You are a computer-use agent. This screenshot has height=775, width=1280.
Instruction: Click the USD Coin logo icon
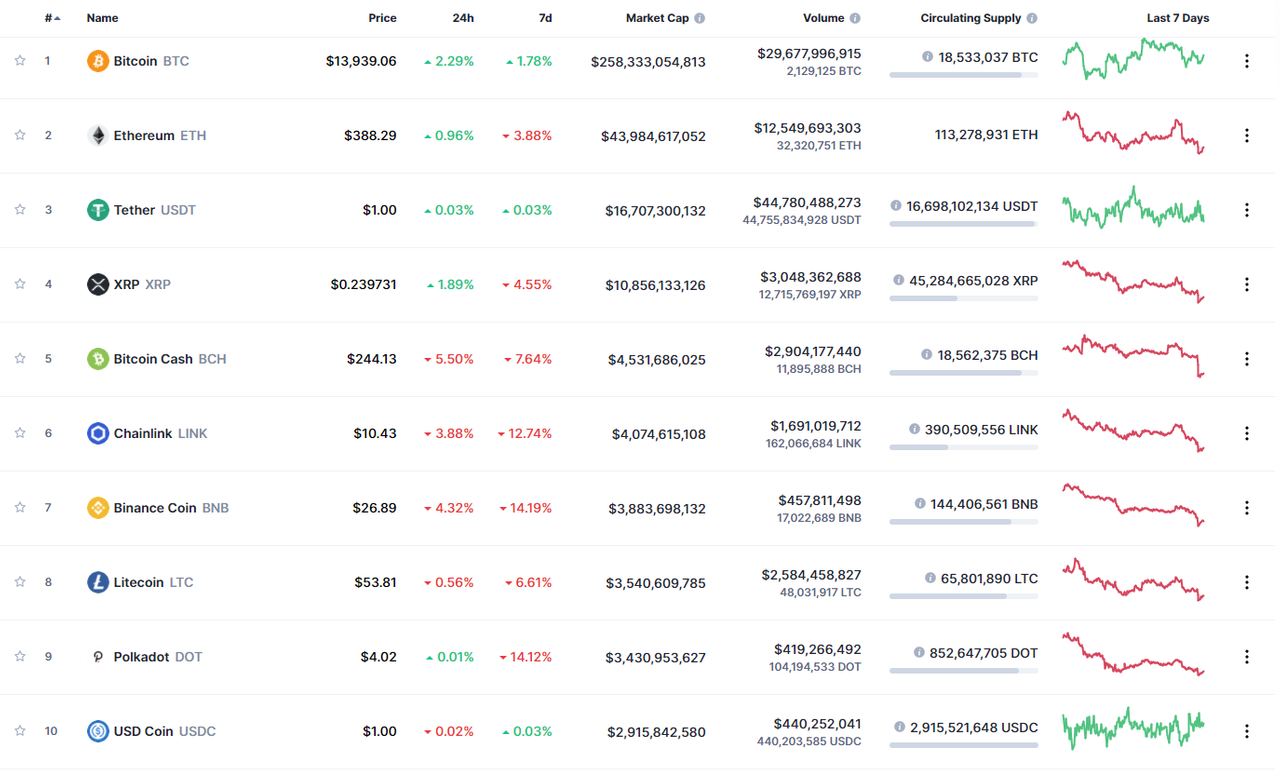(97, 731)
